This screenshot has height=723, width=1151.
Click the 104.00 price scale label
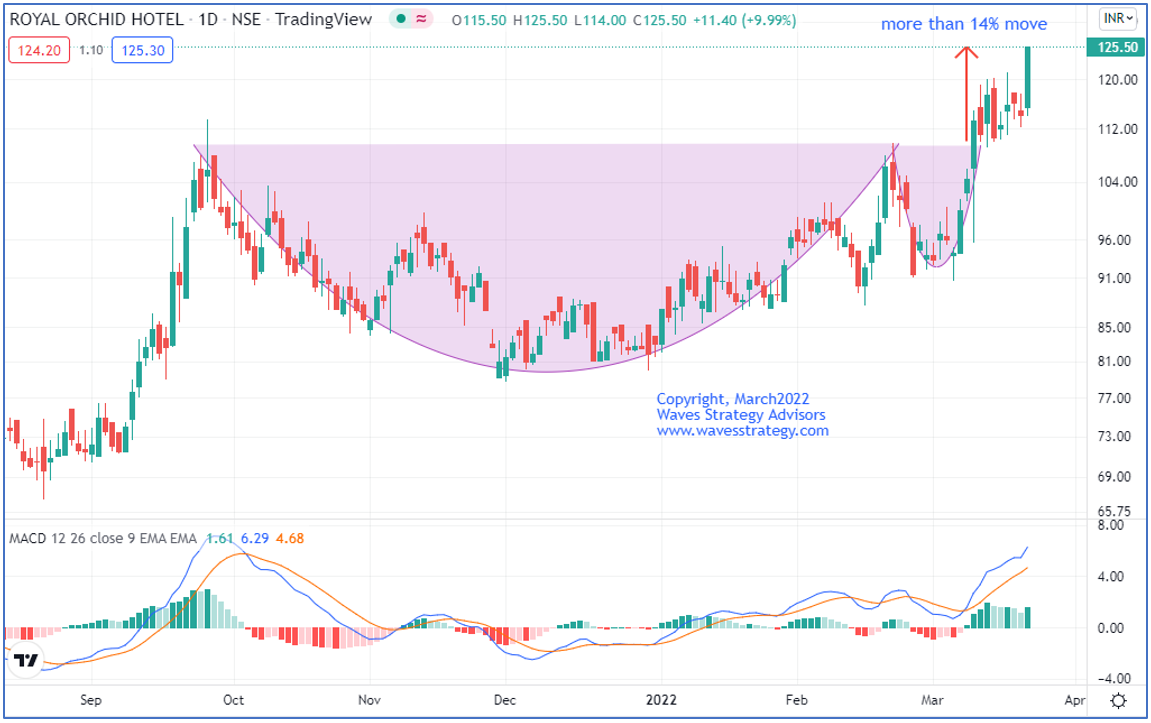tap(1117, 182)
